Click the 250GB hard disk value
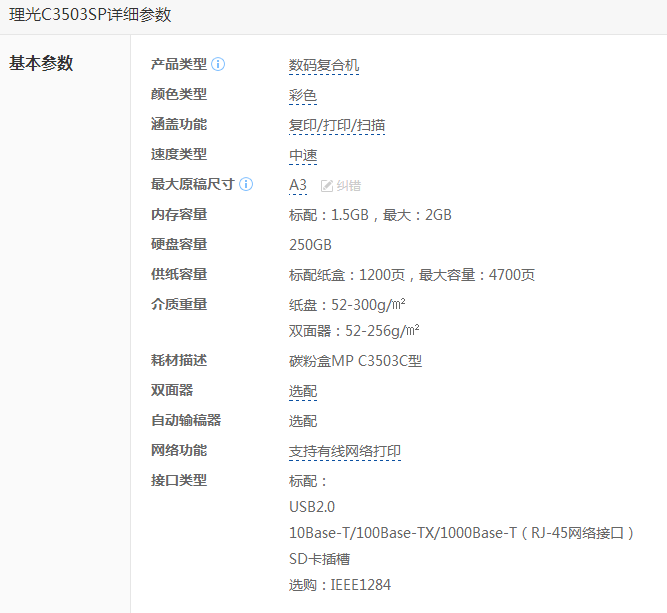Screen dimensions: 667x613 310,244
